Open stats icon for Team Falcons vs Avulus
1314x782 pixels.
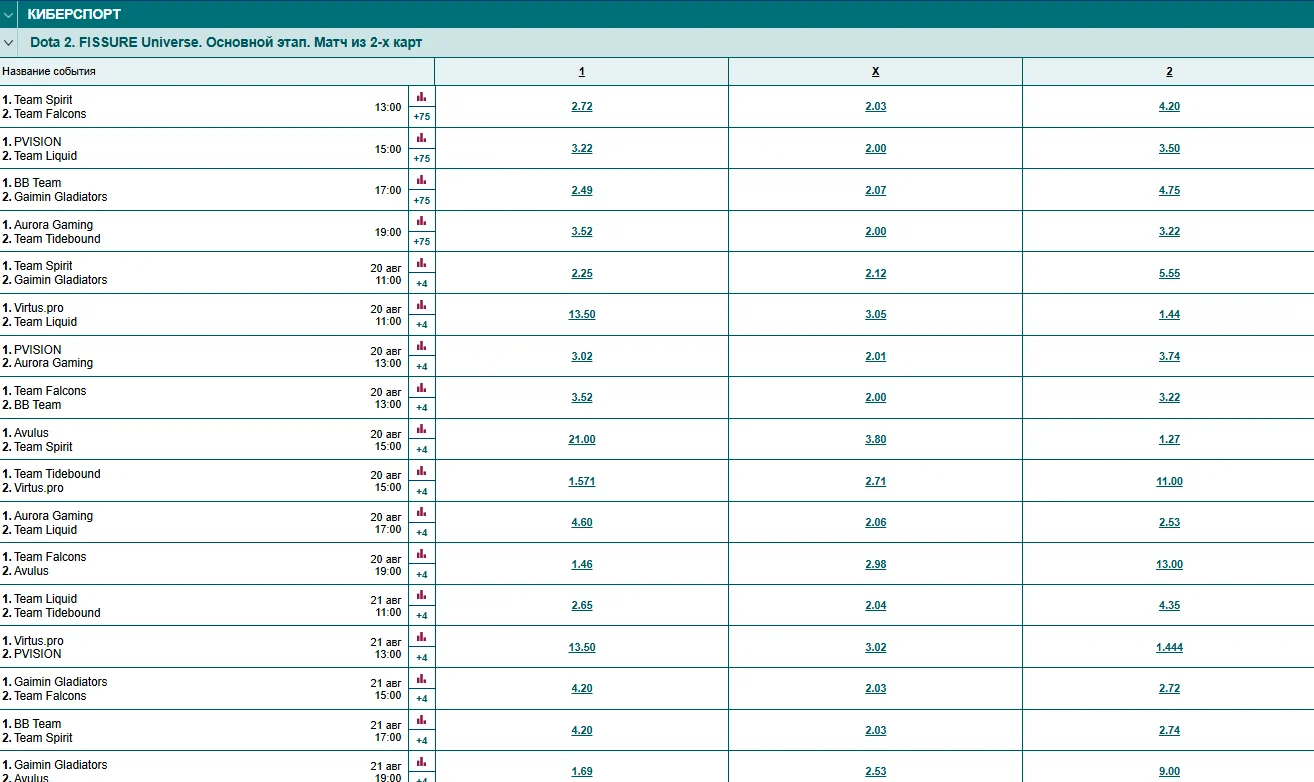[421, 554]
